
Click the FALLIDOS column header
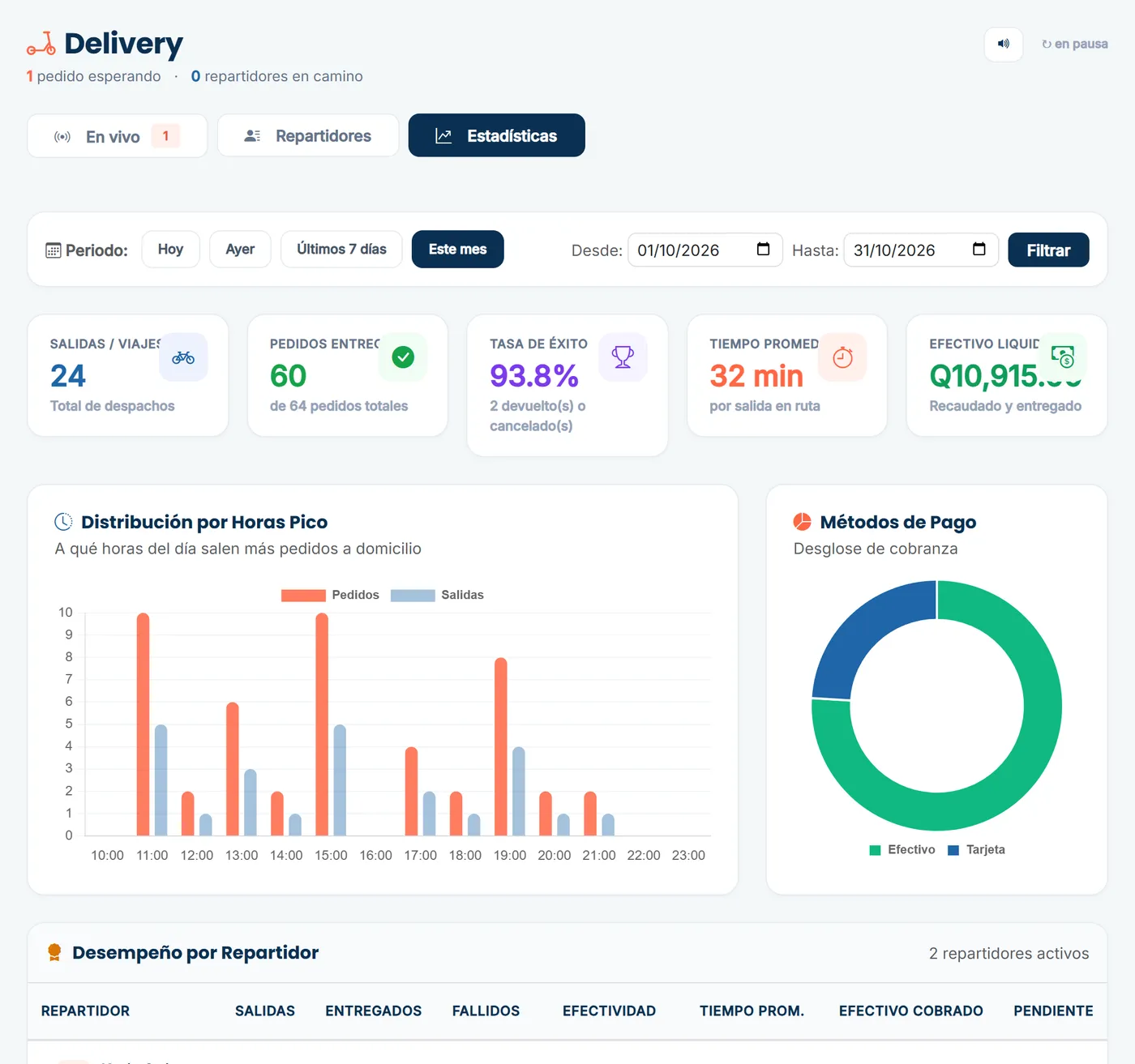[486, 1011]
